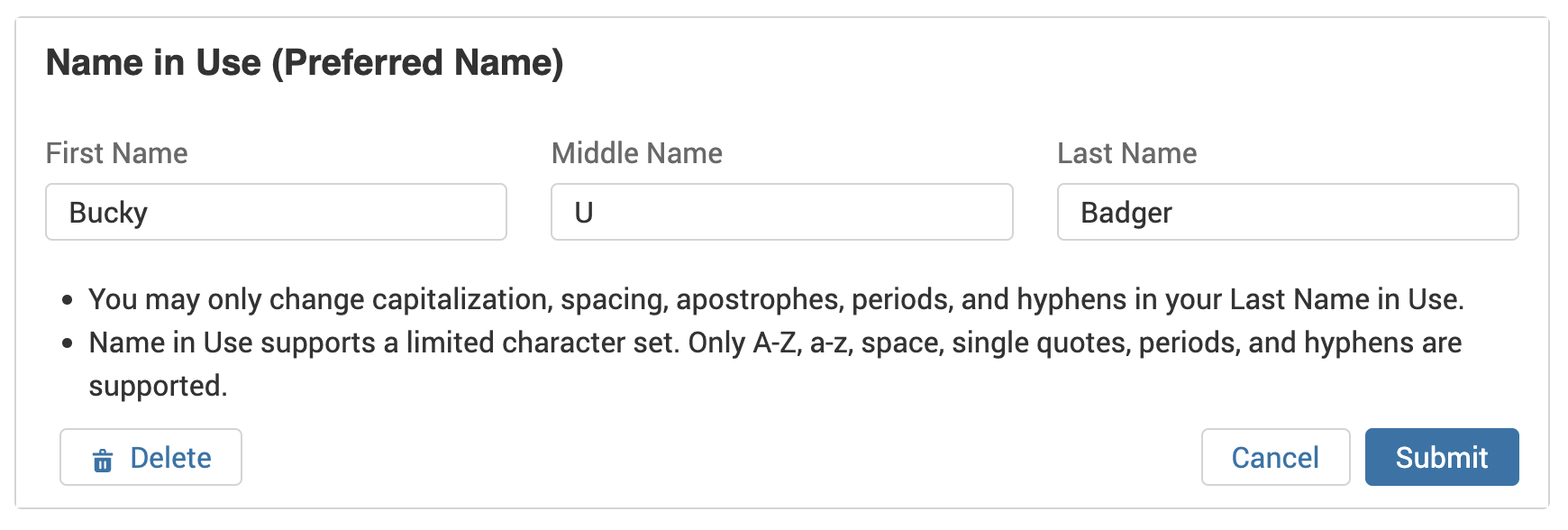Click the Name in Use heading
Image resolution: width=1568 pixels, height=530 pixels.
pos(306,61)
